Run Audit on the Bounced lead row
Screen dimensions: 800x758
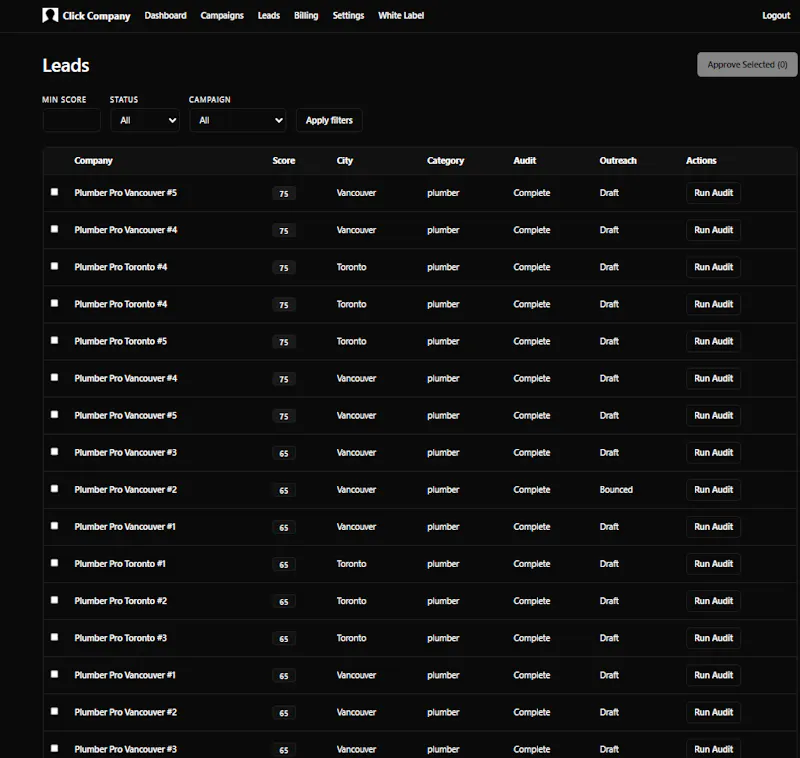point(713,490)
